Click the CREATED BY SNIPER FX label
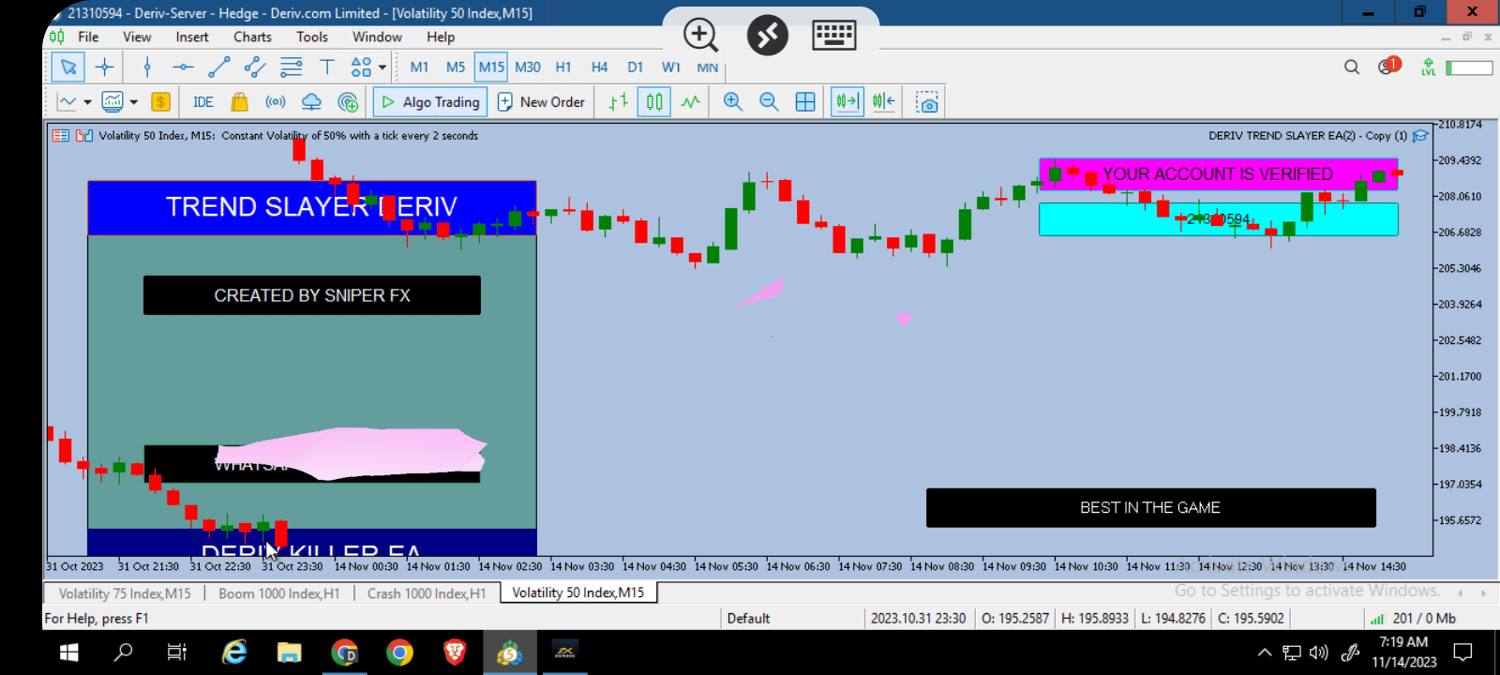The height and width of the screenshot is (675, 1500). (x=312, y=296)
